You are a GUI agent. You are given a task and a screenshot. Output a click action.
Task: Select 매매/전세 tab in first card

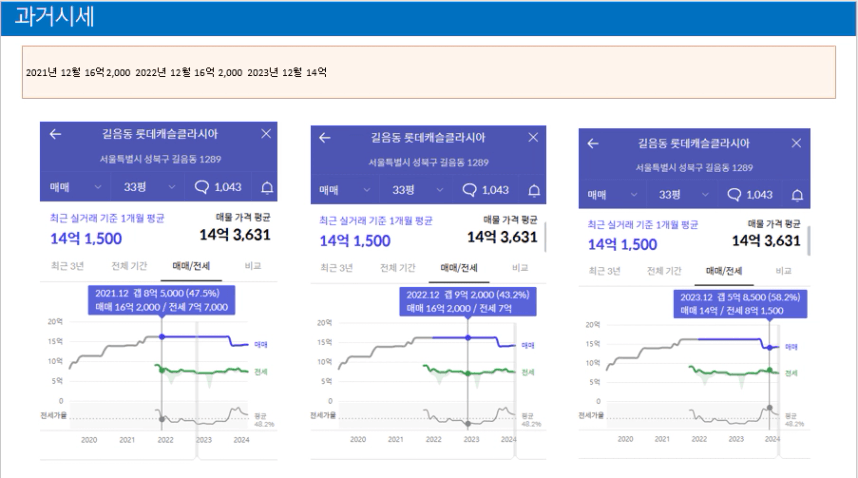(x=191, y=266)
